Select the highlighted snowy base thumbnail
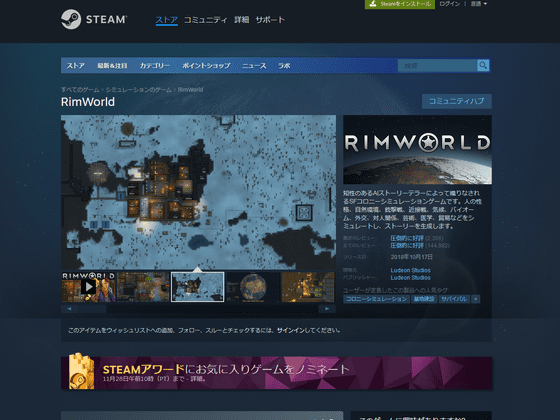 pyautogui.click(x=198, y=287)
